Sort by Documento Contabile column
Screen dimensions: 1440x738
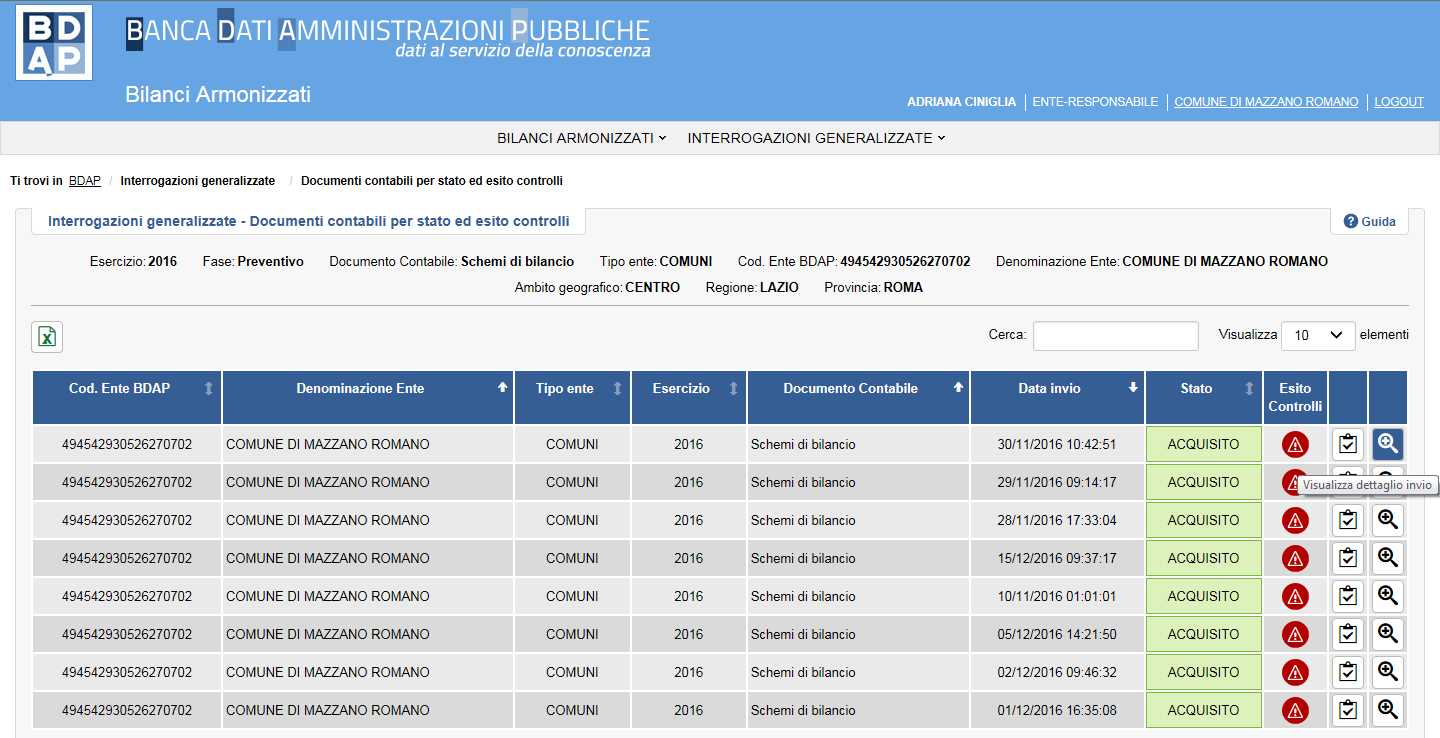(858, 397)
